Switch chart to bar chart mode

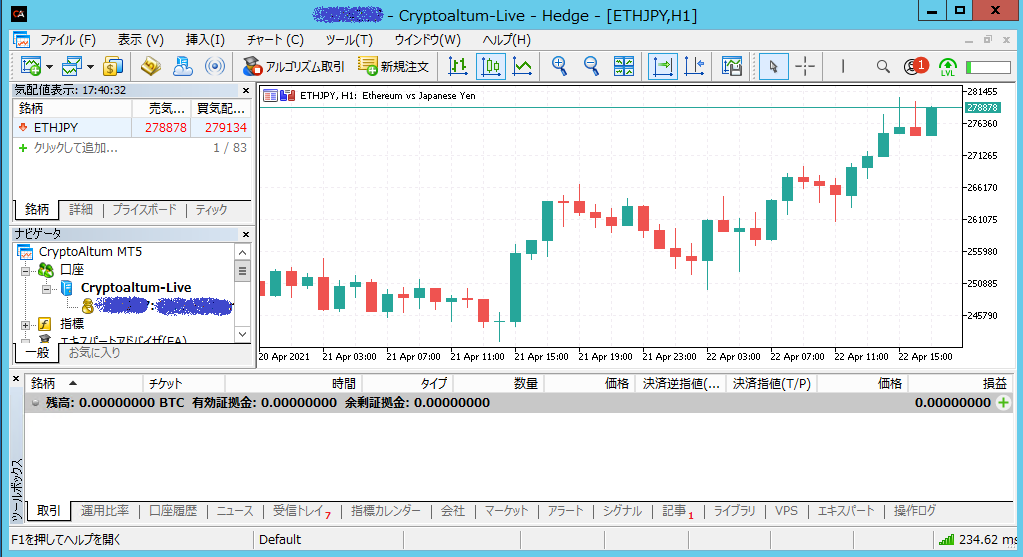[458, 66]
